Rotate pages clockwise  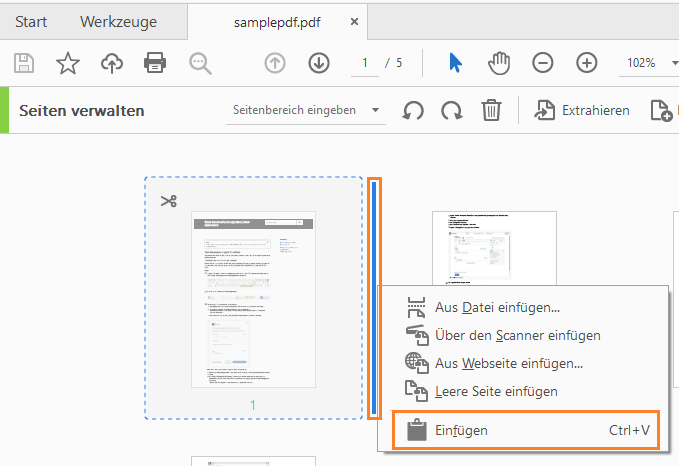(452, 110)
